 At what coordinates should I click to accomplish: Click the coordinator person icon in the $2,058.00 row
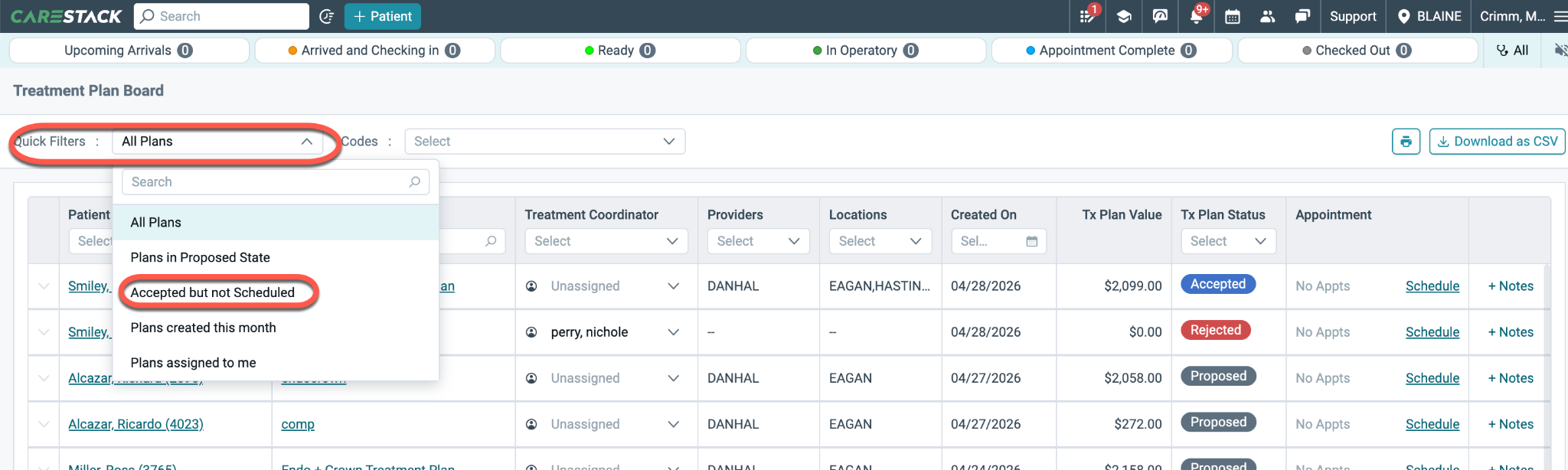531,378
